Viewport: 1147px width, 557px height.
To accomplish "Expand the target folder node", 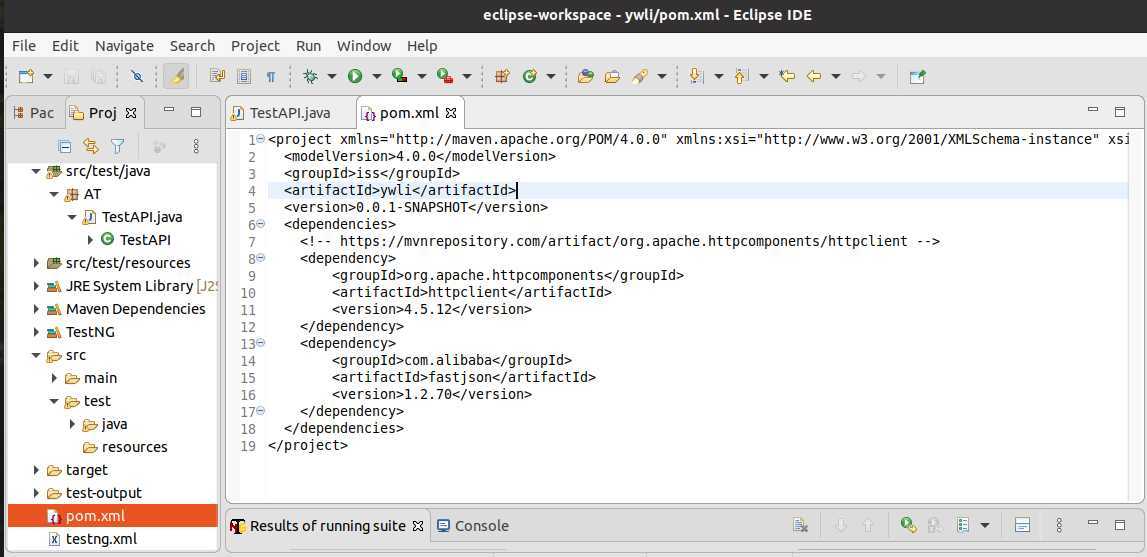I will coord(36,470).
